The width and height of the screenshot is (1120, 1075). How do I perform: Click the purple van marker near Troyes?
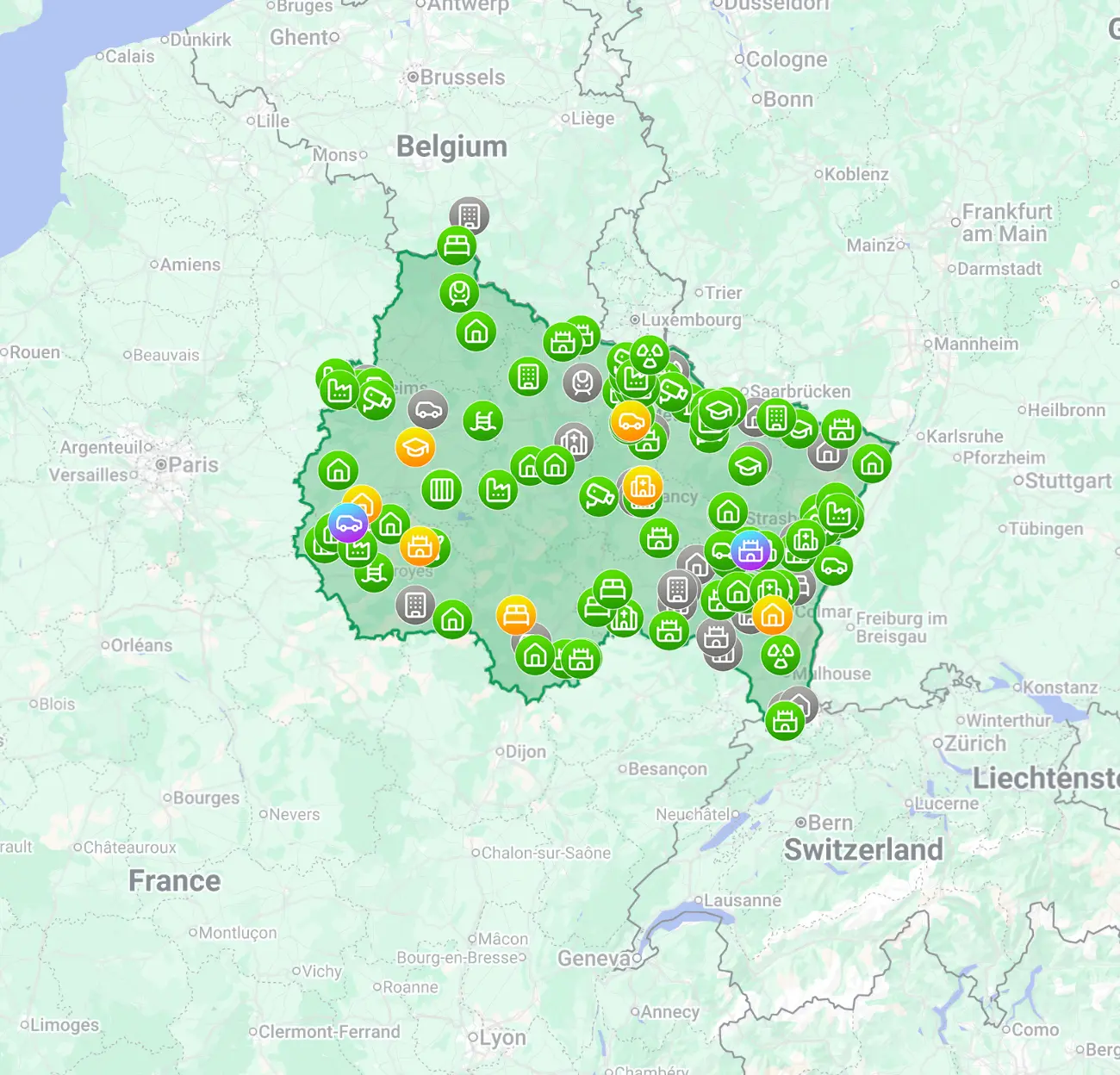click(x=347, y=524)
